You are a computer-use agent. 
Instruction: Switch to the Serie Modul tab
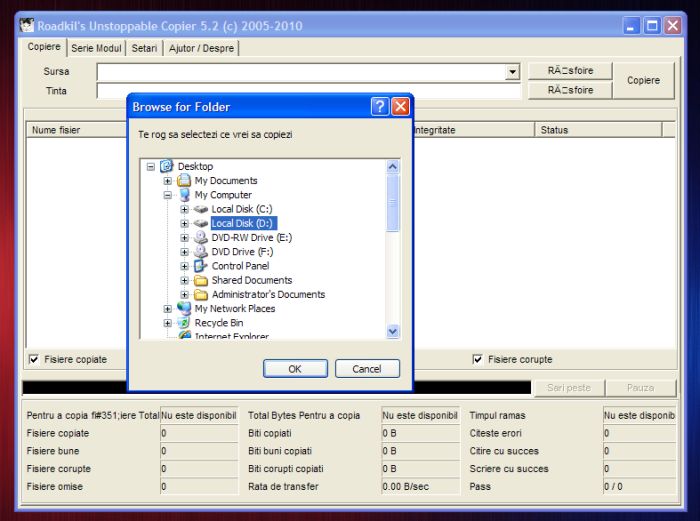(x=96, y=48)
